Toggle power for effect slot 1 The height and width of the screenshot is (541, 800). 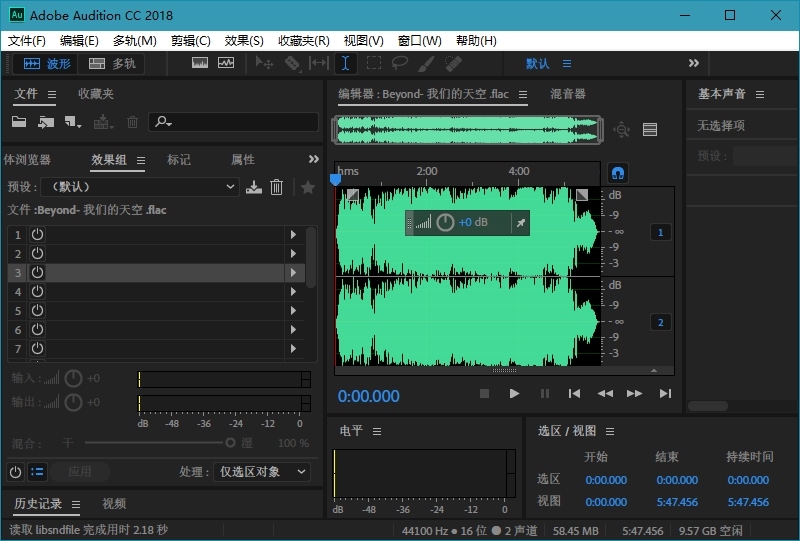37,234
